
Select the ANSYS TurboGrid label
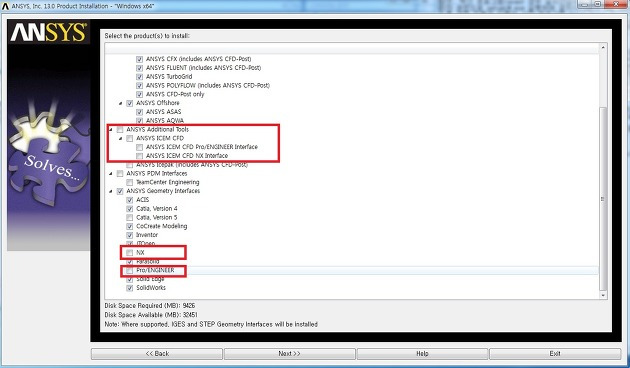coord(169,77)
